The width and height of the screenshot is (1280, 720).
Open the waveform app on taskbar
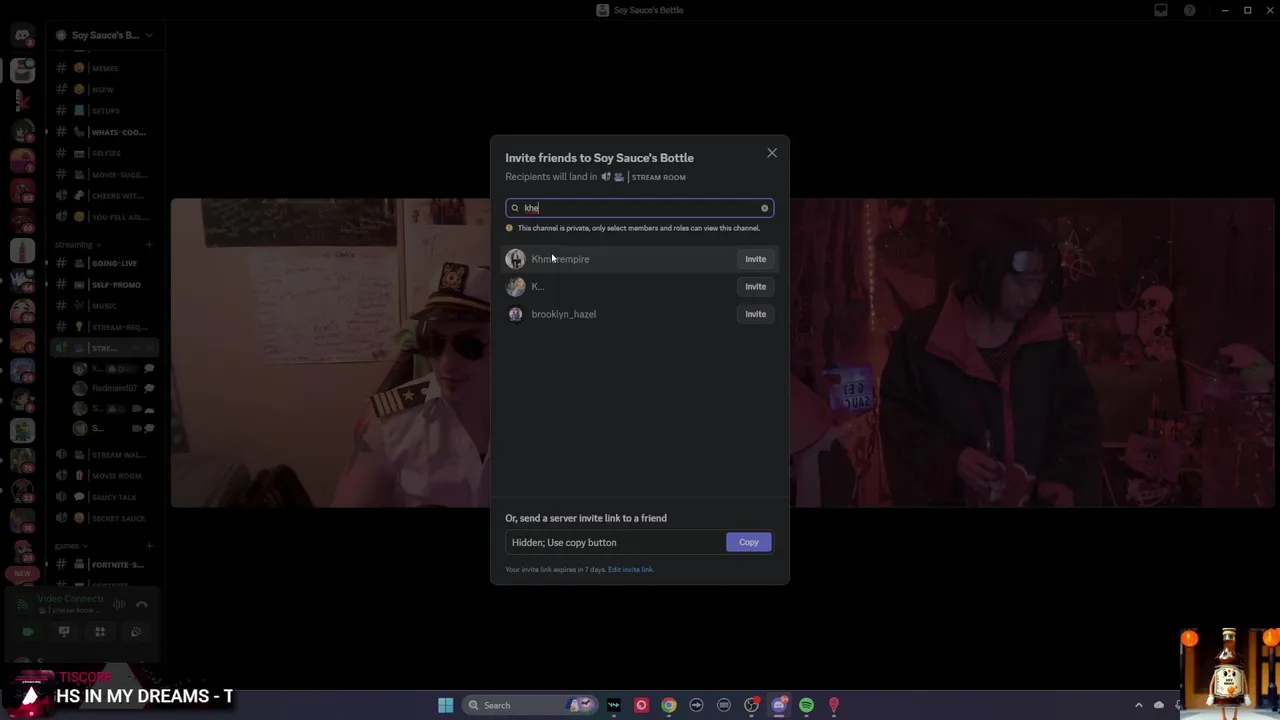[614, 705]
